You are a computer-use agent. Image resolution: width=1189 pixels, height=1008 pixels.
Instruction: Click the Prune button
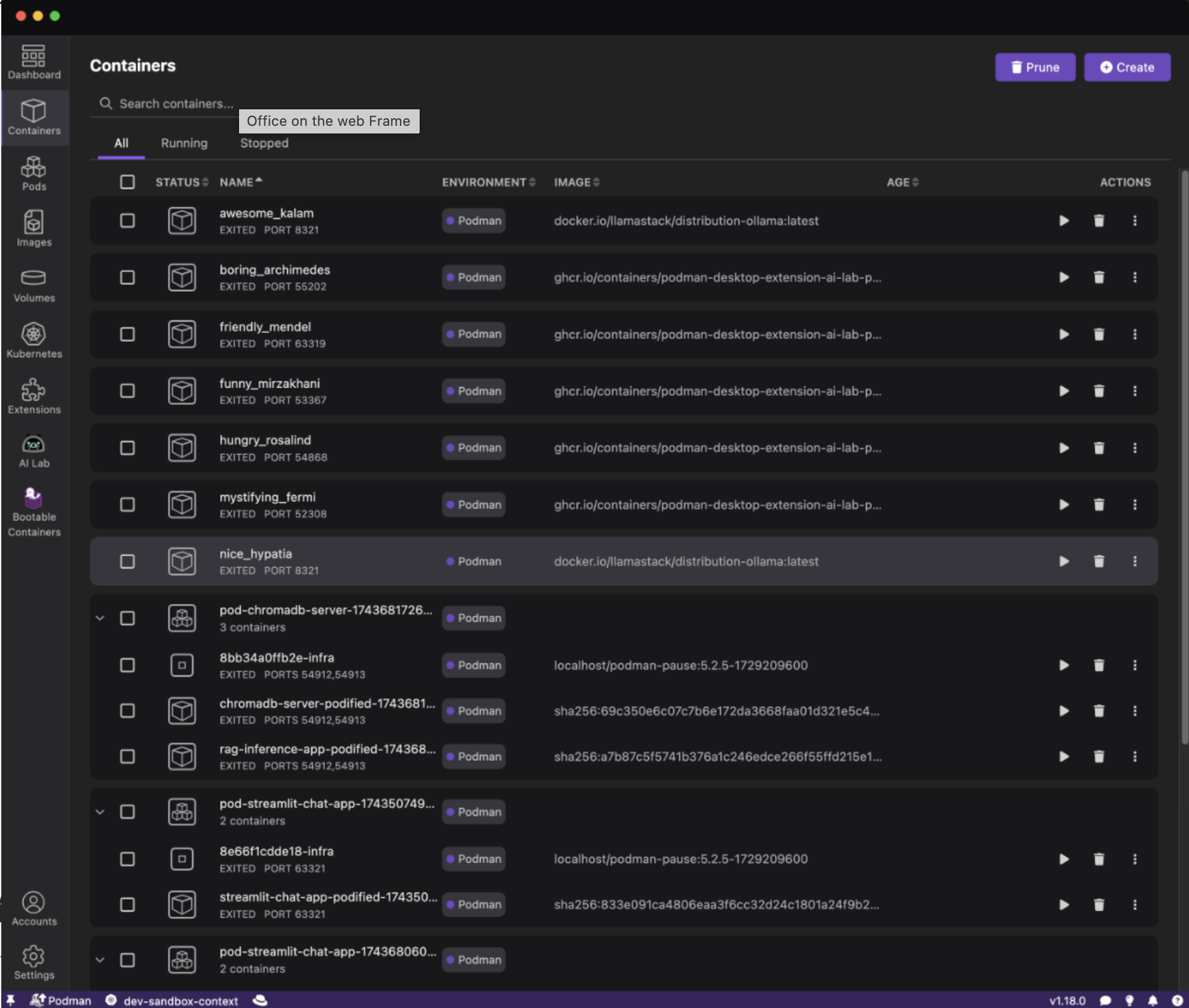point(1034,67)
